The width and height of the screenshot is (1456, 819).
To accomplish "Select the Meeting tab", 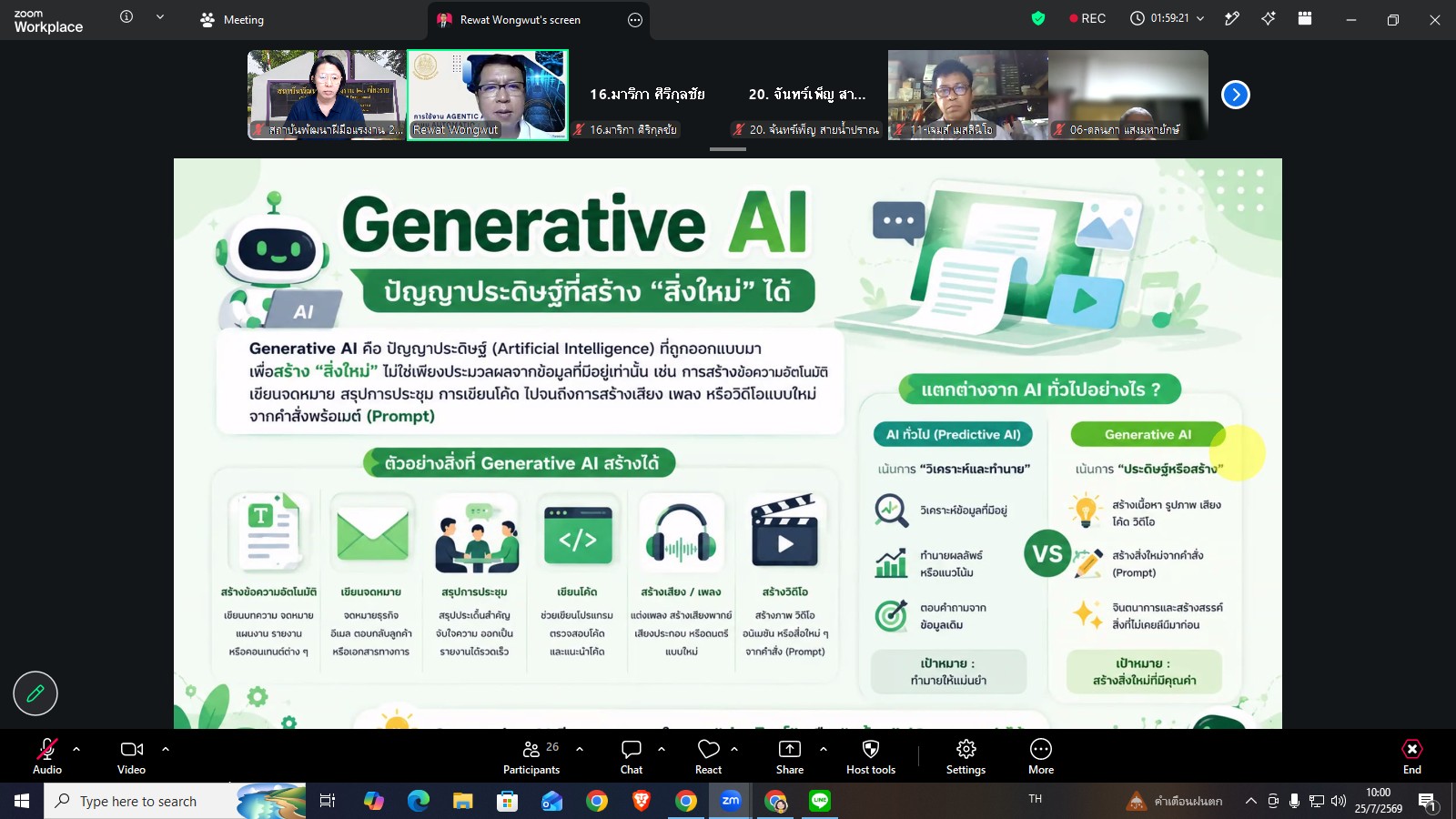I will [232, 19].
